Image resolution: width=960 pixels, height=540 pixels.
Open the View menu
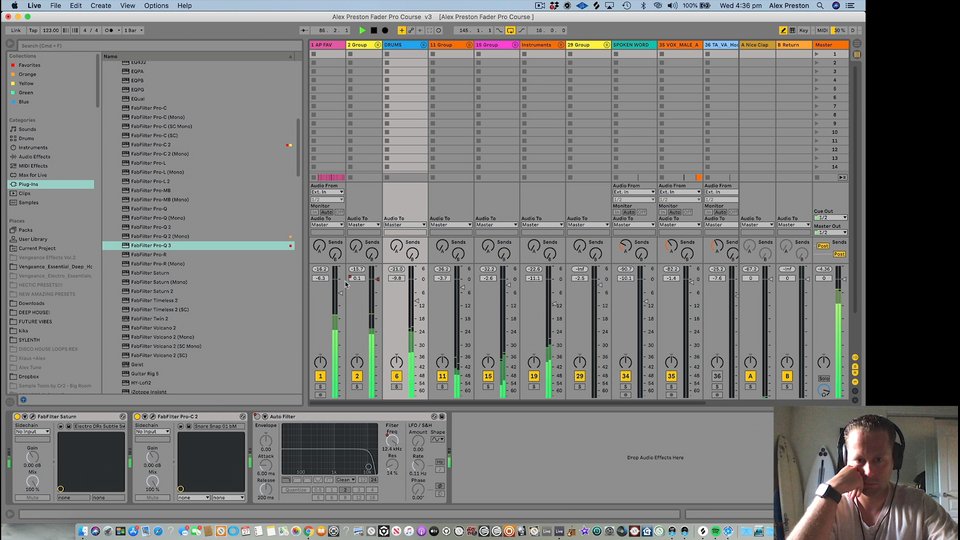tap(127, 6)
